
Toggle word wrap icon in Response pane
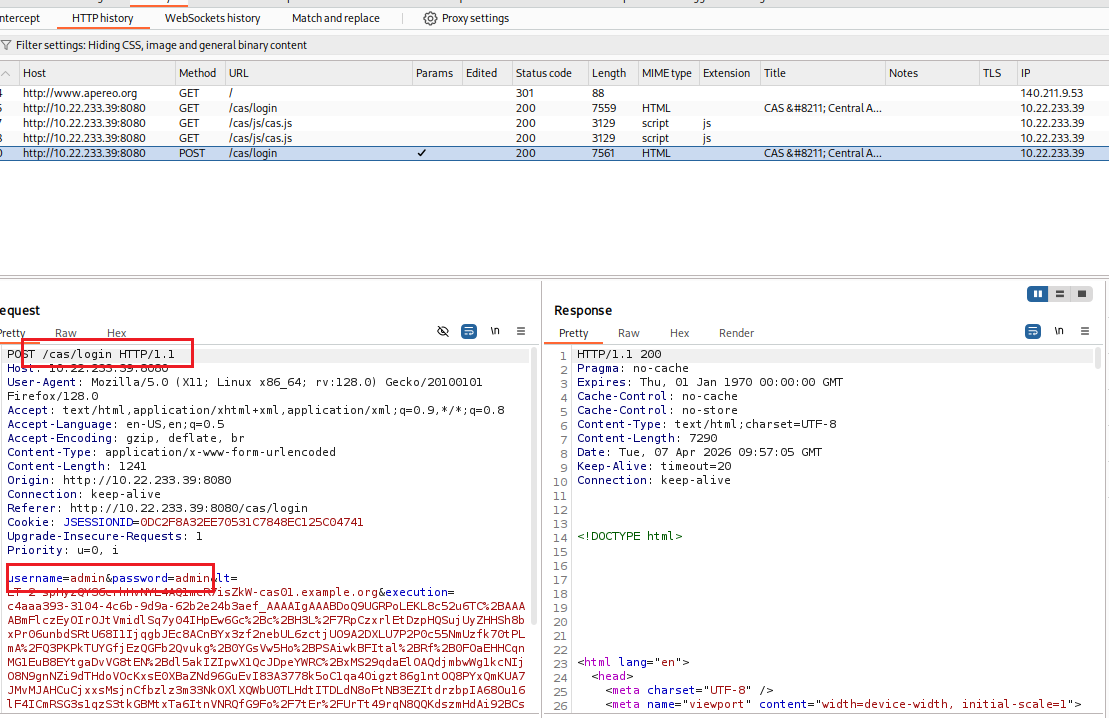tap(1033, 331)
